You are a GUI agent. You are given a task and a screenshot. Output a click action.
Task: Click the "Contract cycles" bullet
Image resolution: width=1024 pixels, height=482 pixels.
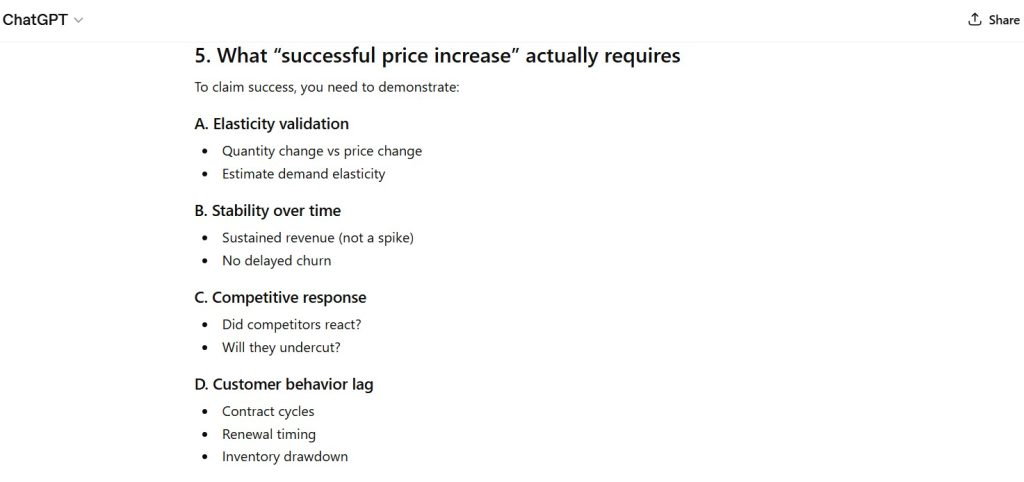(x=268, y=411)
